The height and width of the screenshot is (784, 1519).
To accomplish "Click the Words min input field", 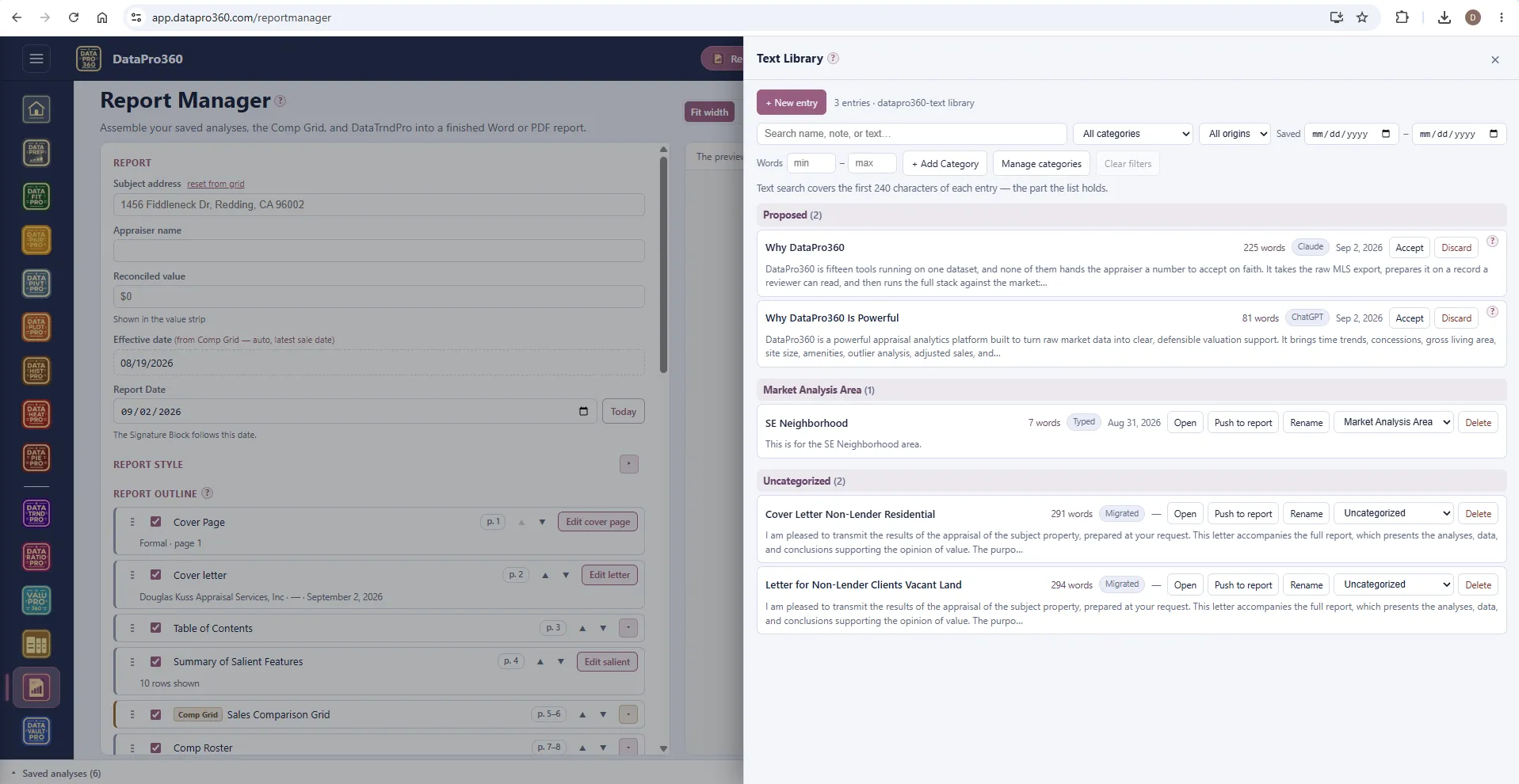I will click(x=811, y=163).
